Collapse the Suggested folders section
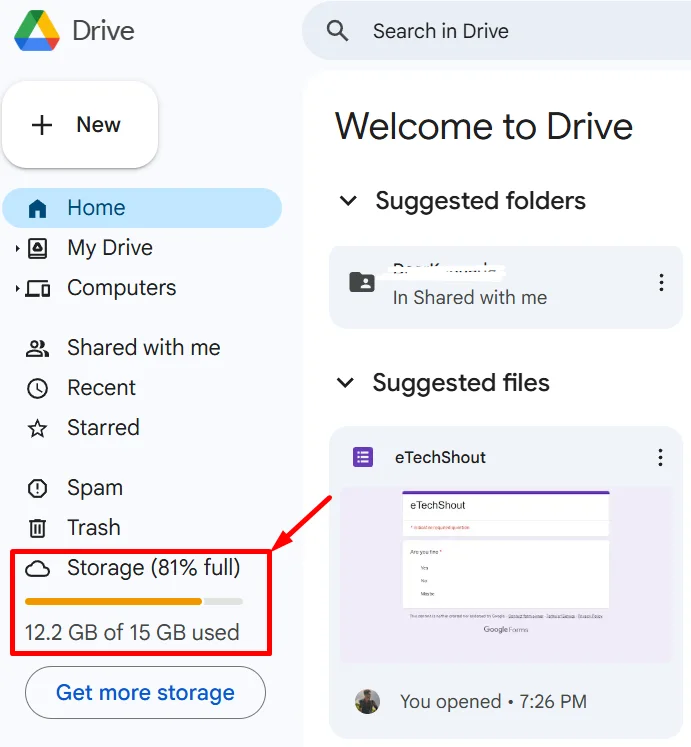Viewport: 691px width, 747px height. click(348, 201)
